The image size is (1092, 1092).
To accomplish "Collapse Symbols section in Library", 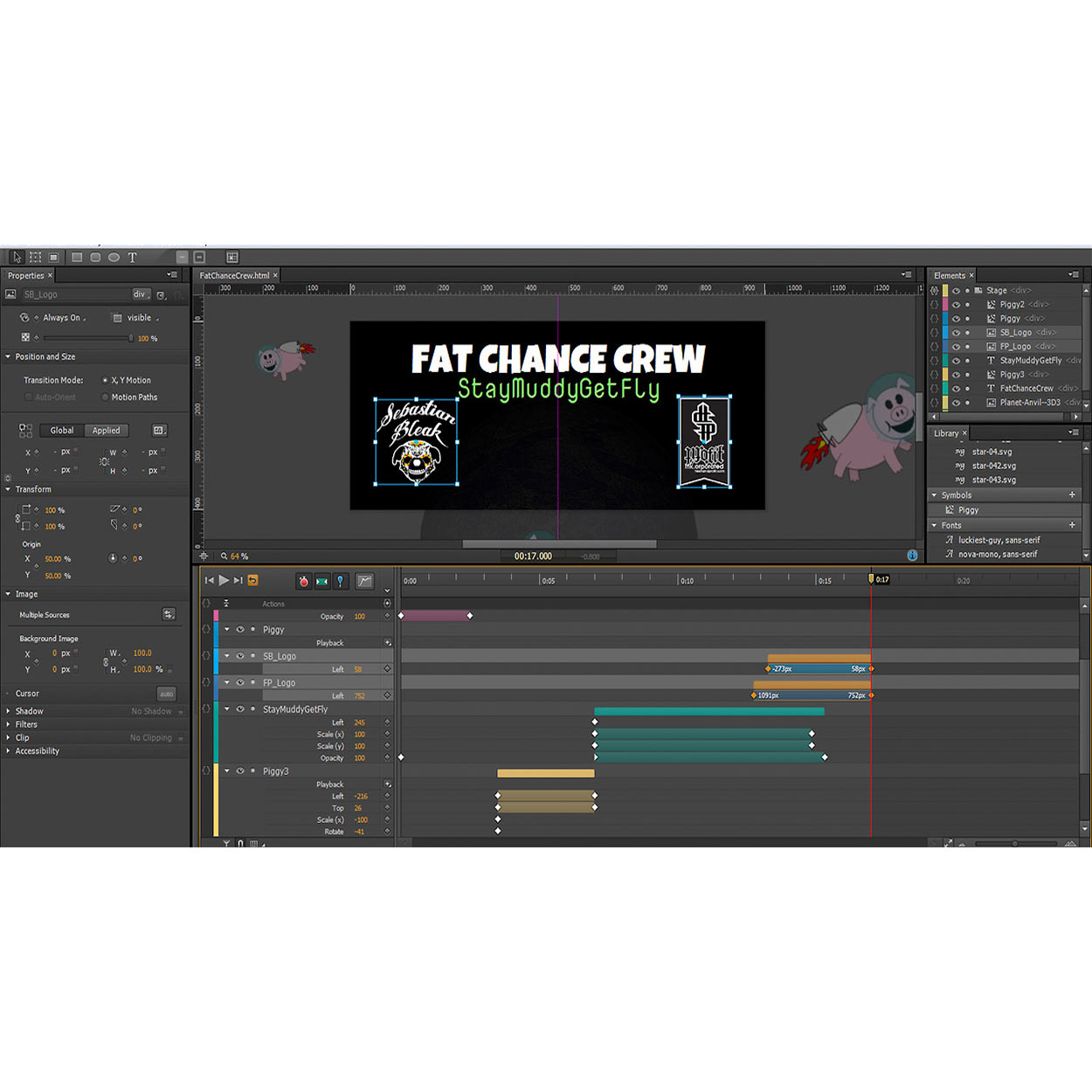I will [934, 494].
